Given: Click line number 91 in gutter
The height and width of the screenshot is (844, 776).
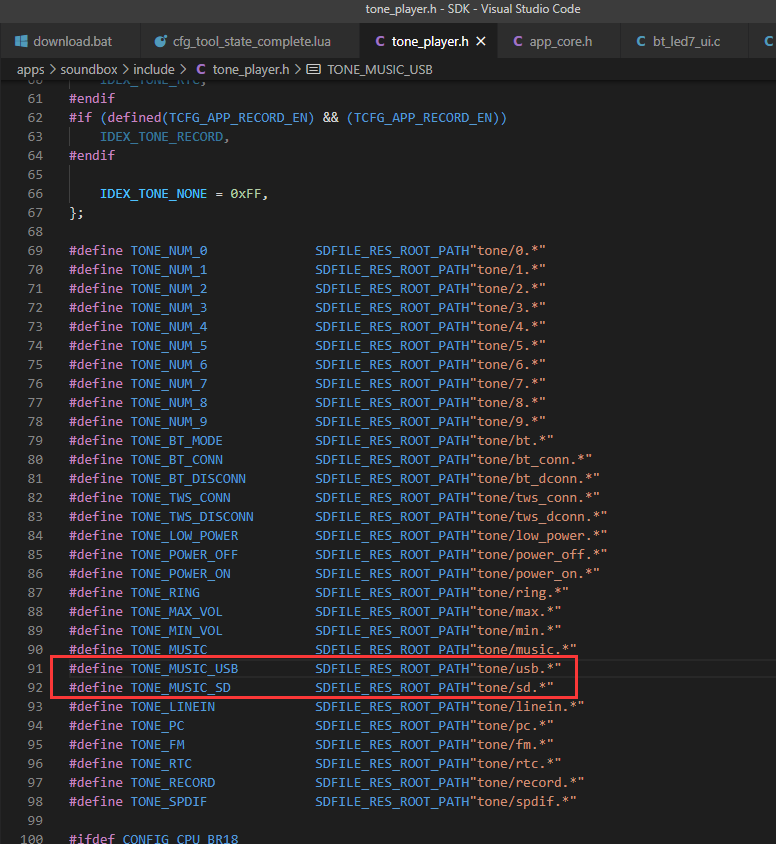Looking at the screenshot, I should [35, 669].
